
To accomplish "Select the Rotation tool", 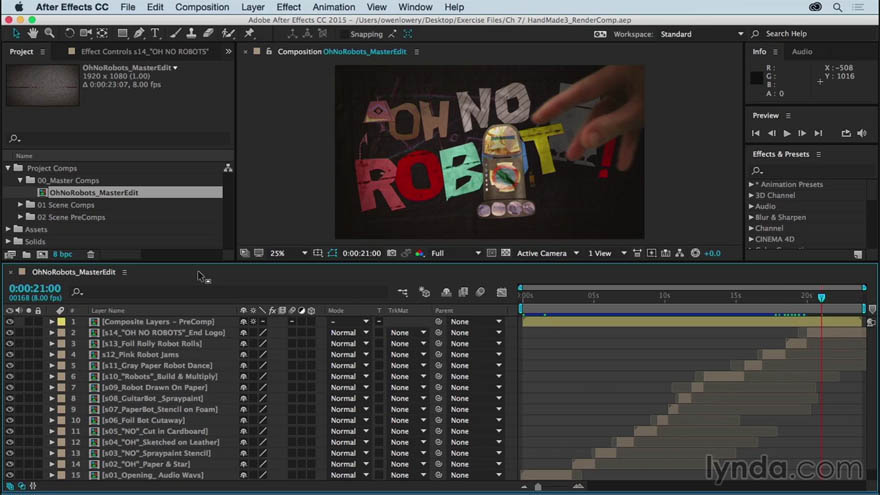I will 69,34.
